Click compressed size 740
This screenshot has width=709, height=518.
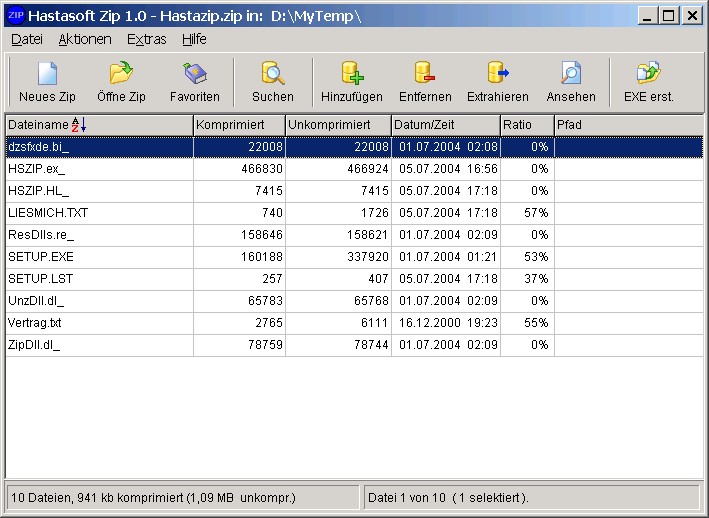point(272,213)
